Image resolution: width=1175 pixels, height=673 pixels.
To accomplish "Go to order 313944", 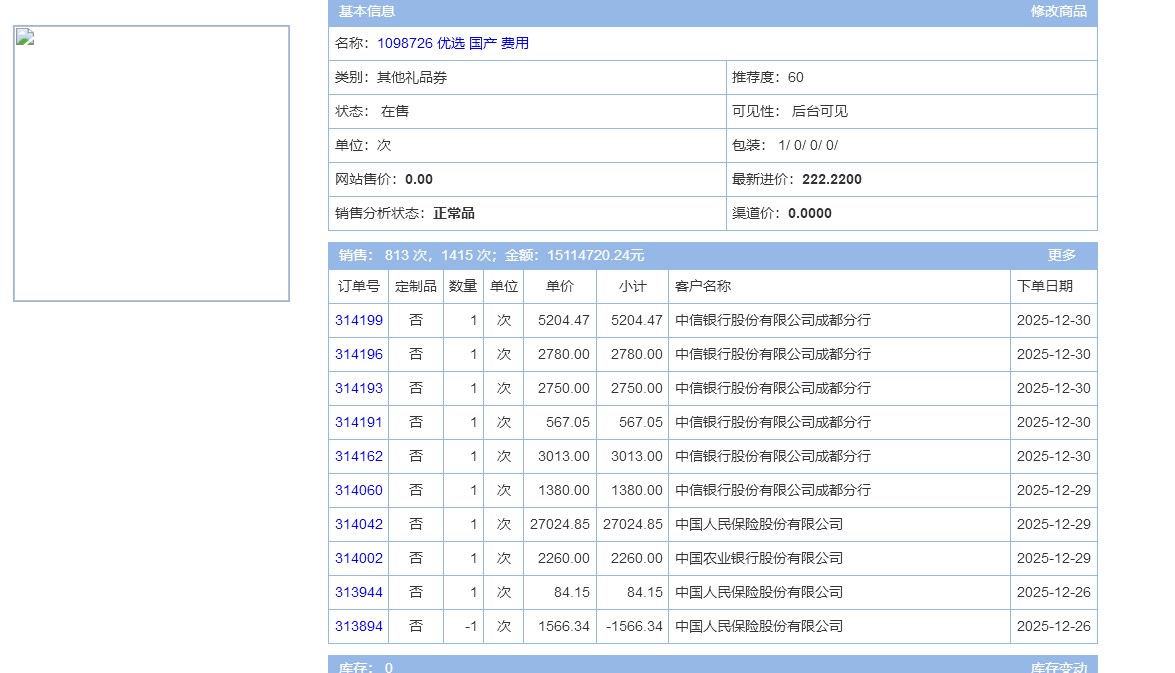I will (x=359, y=593).
